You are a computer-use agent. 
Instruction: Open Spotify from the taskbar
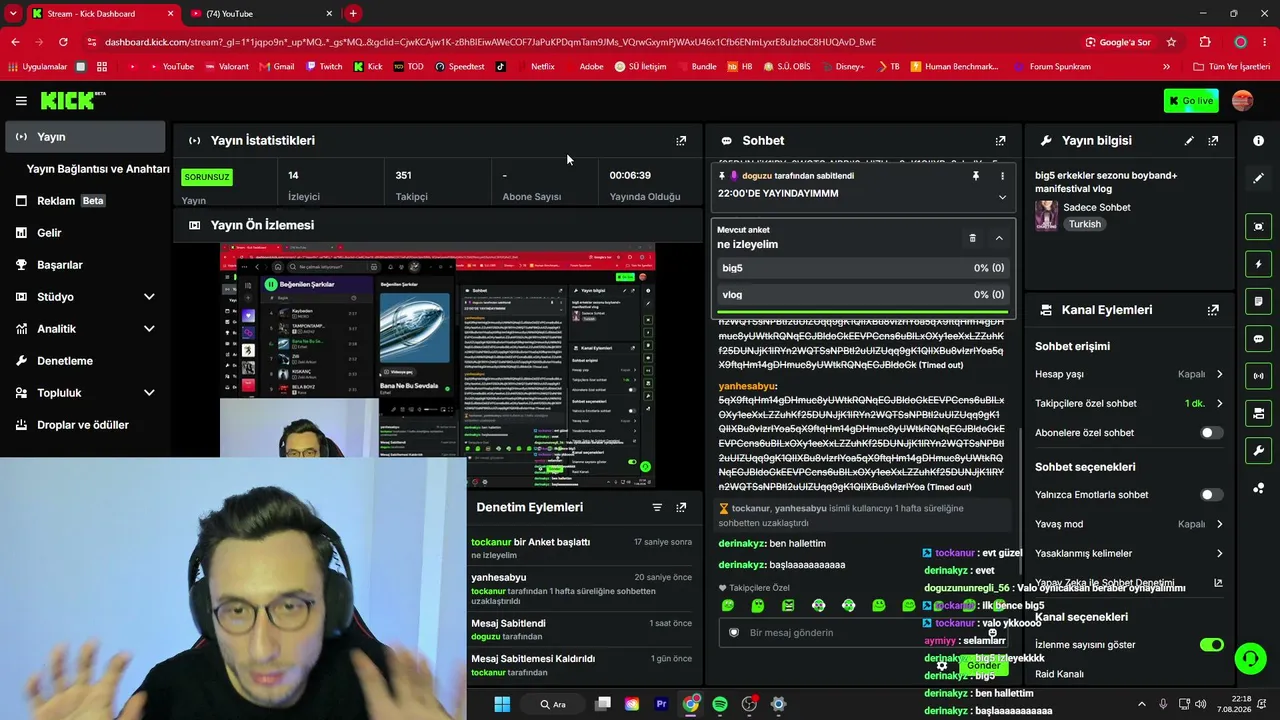tap(720, 704)
